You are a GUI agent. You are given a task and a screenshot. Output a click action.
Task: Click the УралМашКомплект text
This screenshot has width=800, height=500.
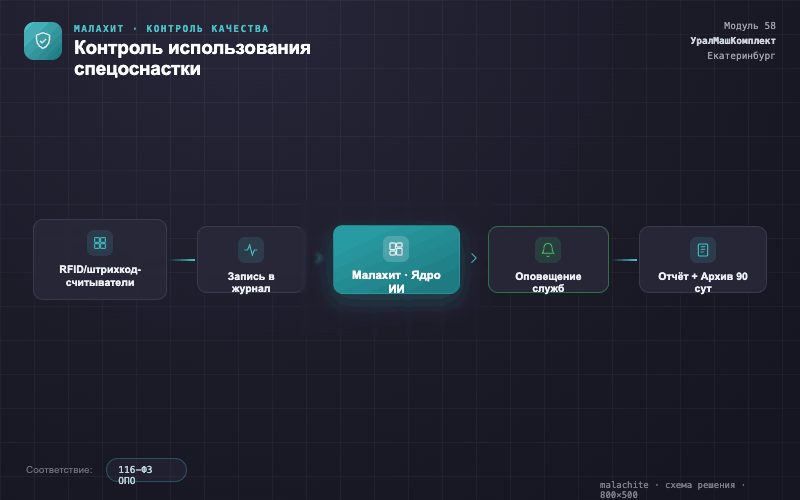click(x=733, y=41)
